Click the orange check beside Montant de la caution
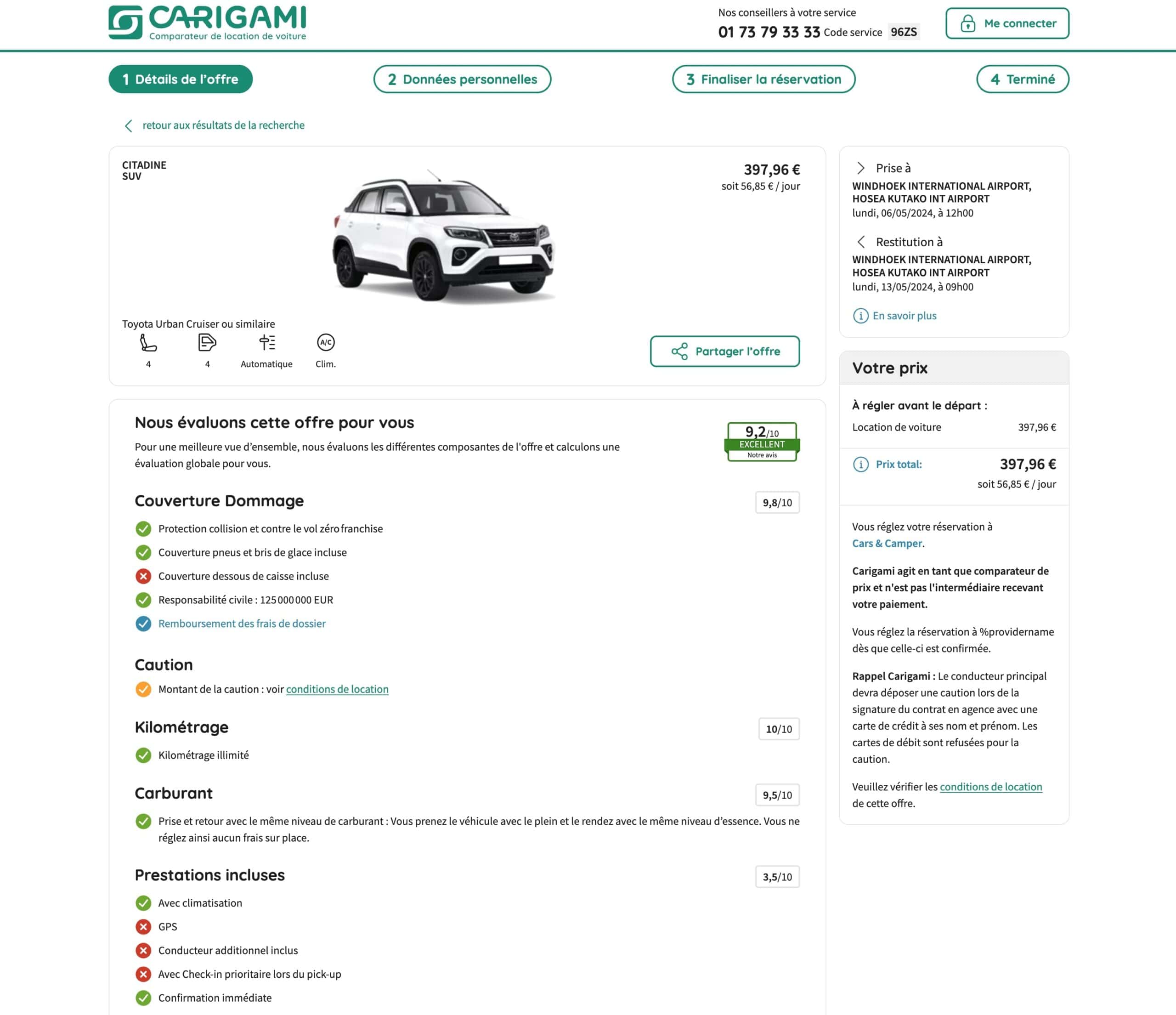1176x1015 pixels. pos(144,689)
